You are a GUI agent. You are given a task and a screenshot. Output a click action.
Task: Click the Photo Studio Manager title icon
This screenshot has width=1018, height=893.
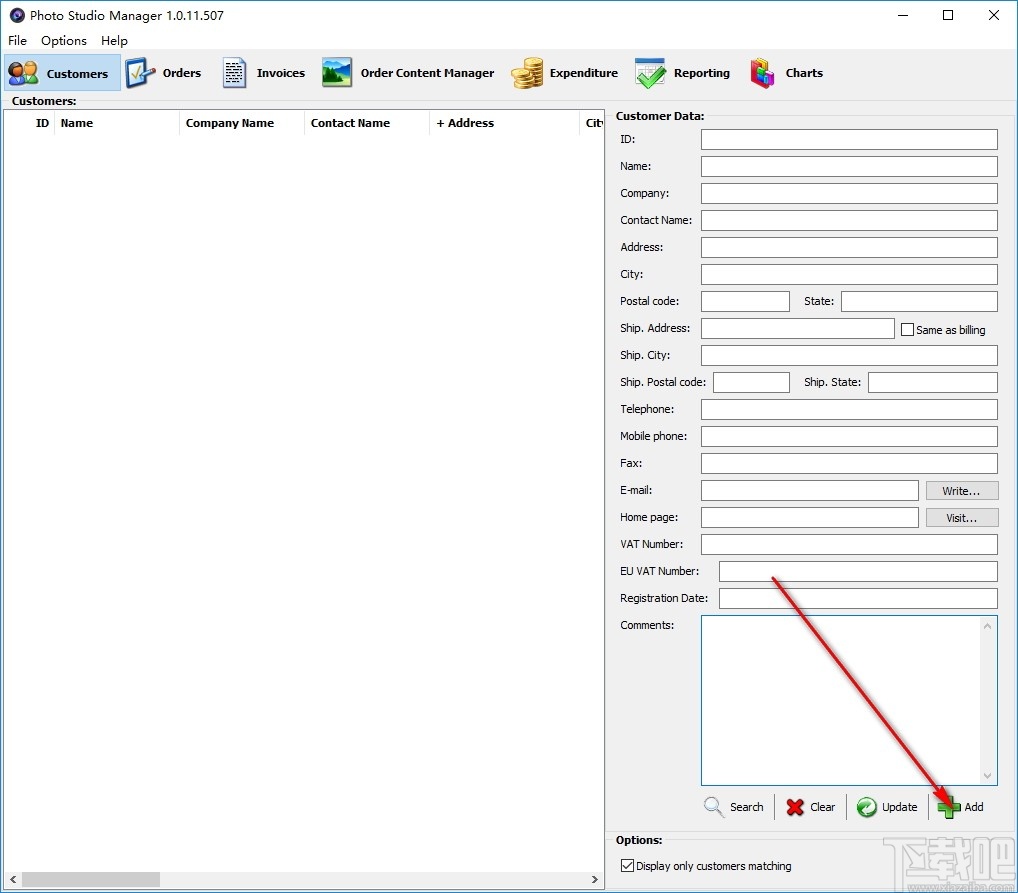click(17, 15)
